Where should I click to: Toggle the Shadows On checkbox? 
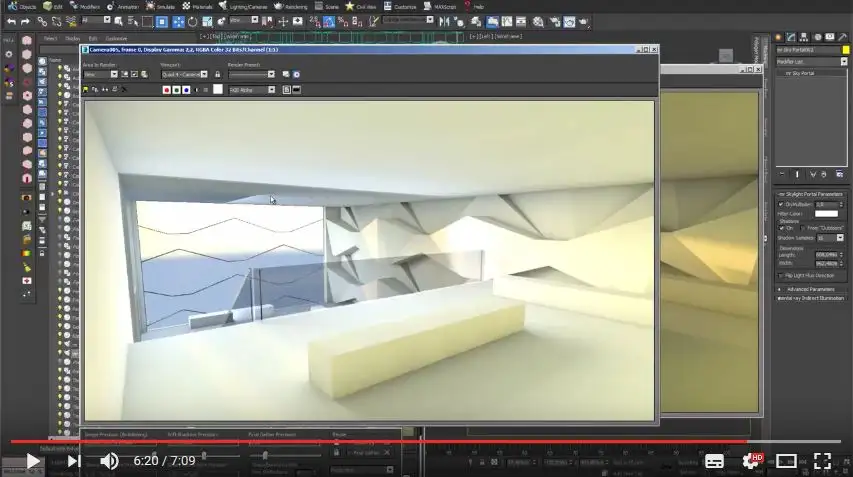pos(781,228)
